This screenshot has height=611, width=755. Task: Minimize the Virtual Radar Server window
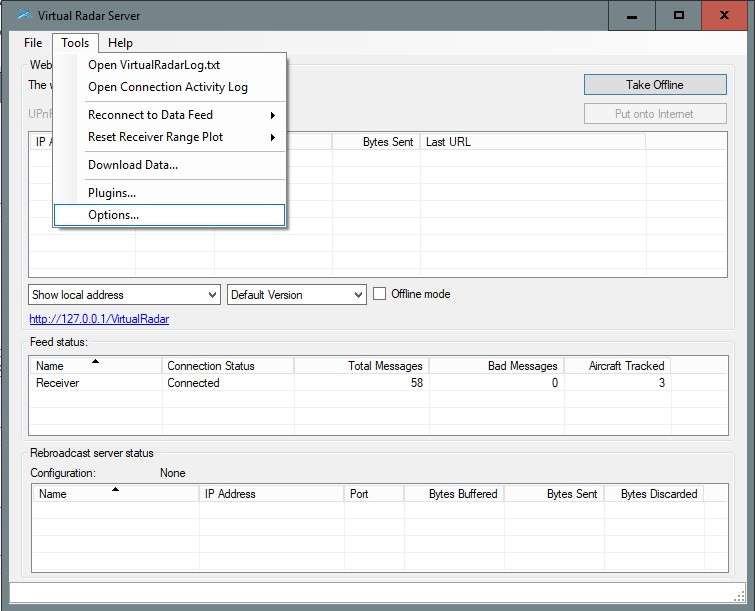(x=632, y=16)
